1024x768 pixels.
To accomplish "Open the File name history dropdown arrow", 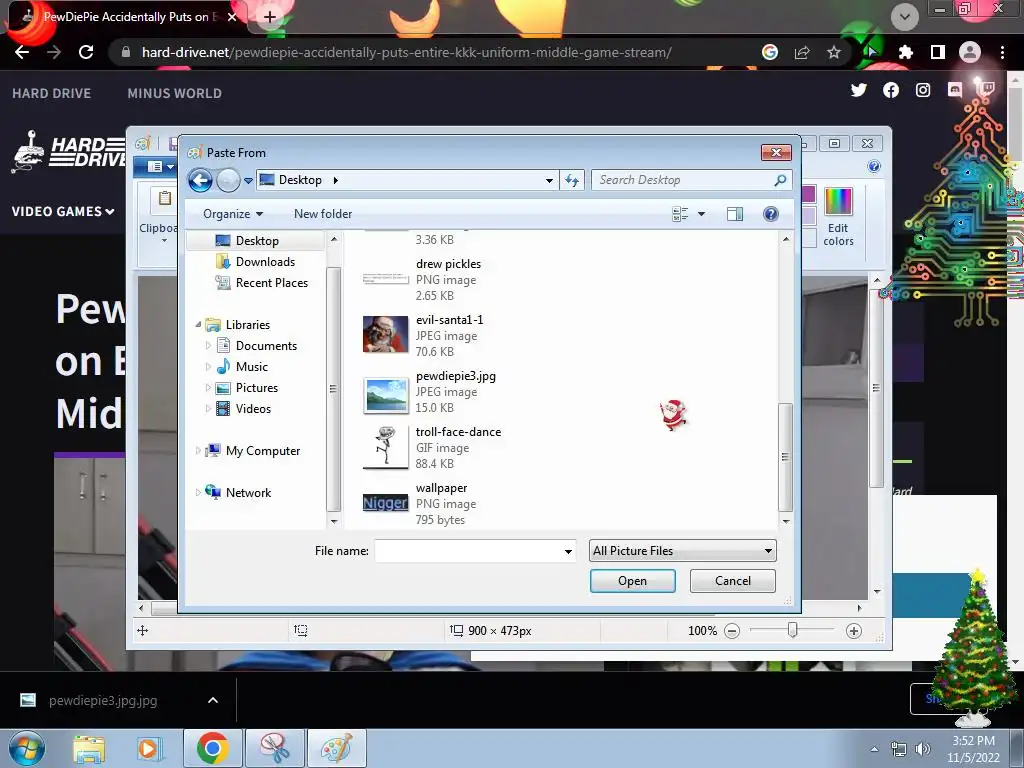I will pyautogui.click(x=568, y=551).
